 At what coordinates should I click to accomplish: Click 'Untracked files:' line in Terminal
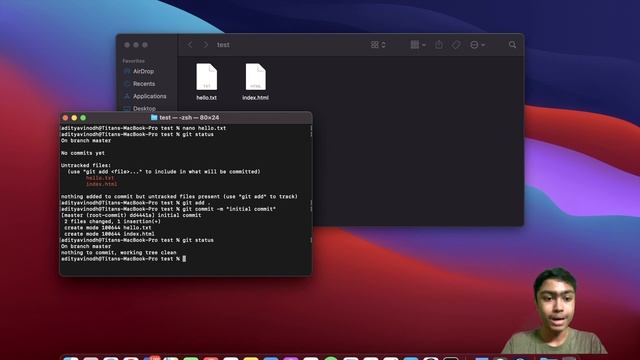coord(86,165)
